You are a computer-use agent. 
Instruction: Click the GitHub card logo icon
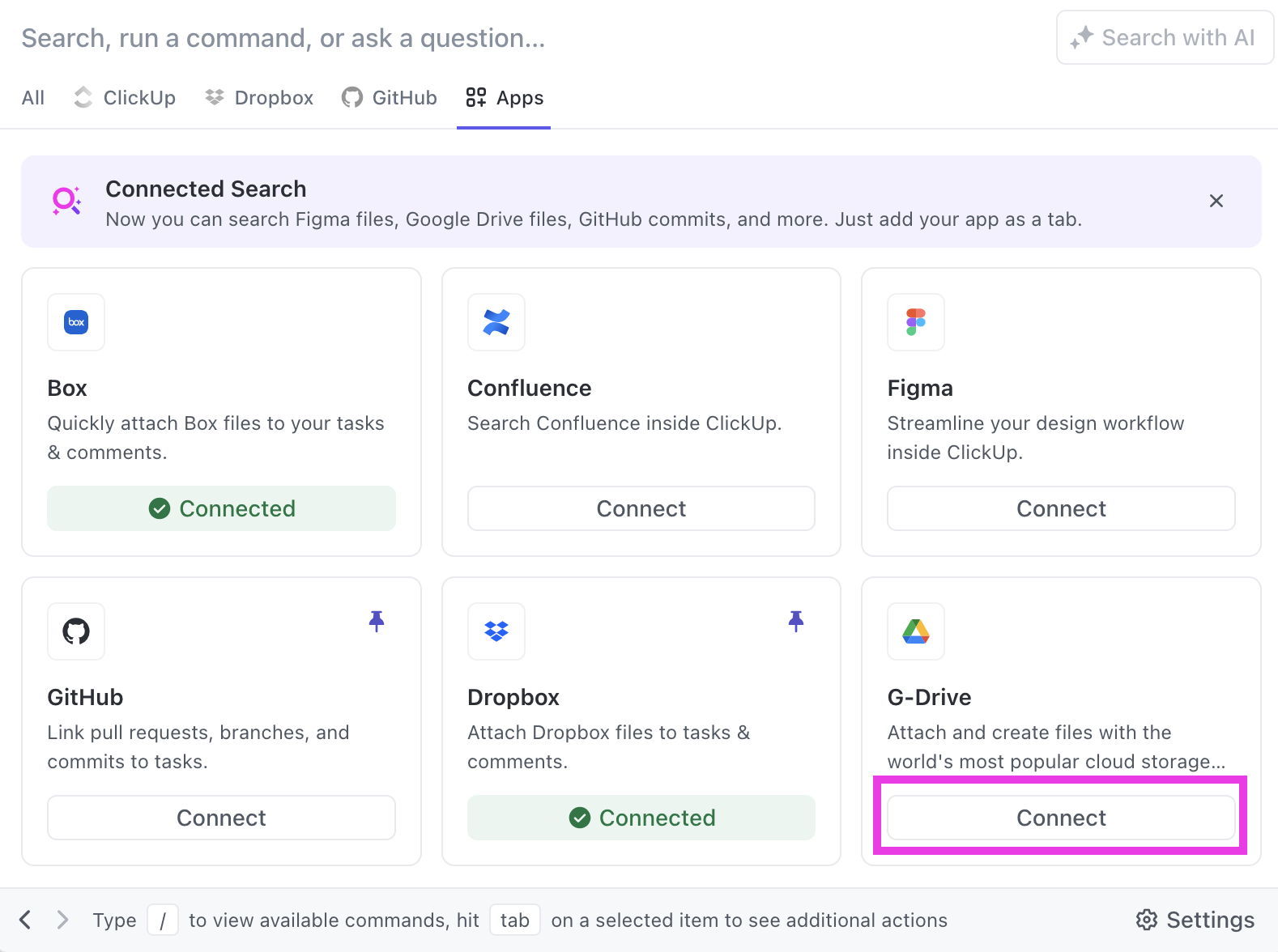[x=76, y=631]
